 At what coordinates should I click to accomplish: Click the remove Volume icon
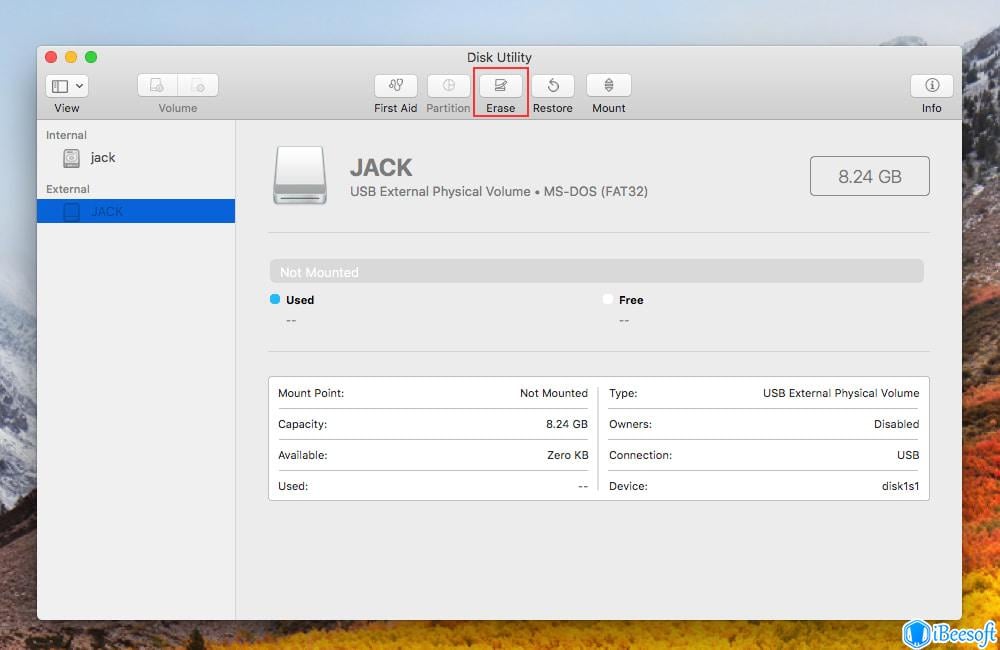[x=197, y=84]
